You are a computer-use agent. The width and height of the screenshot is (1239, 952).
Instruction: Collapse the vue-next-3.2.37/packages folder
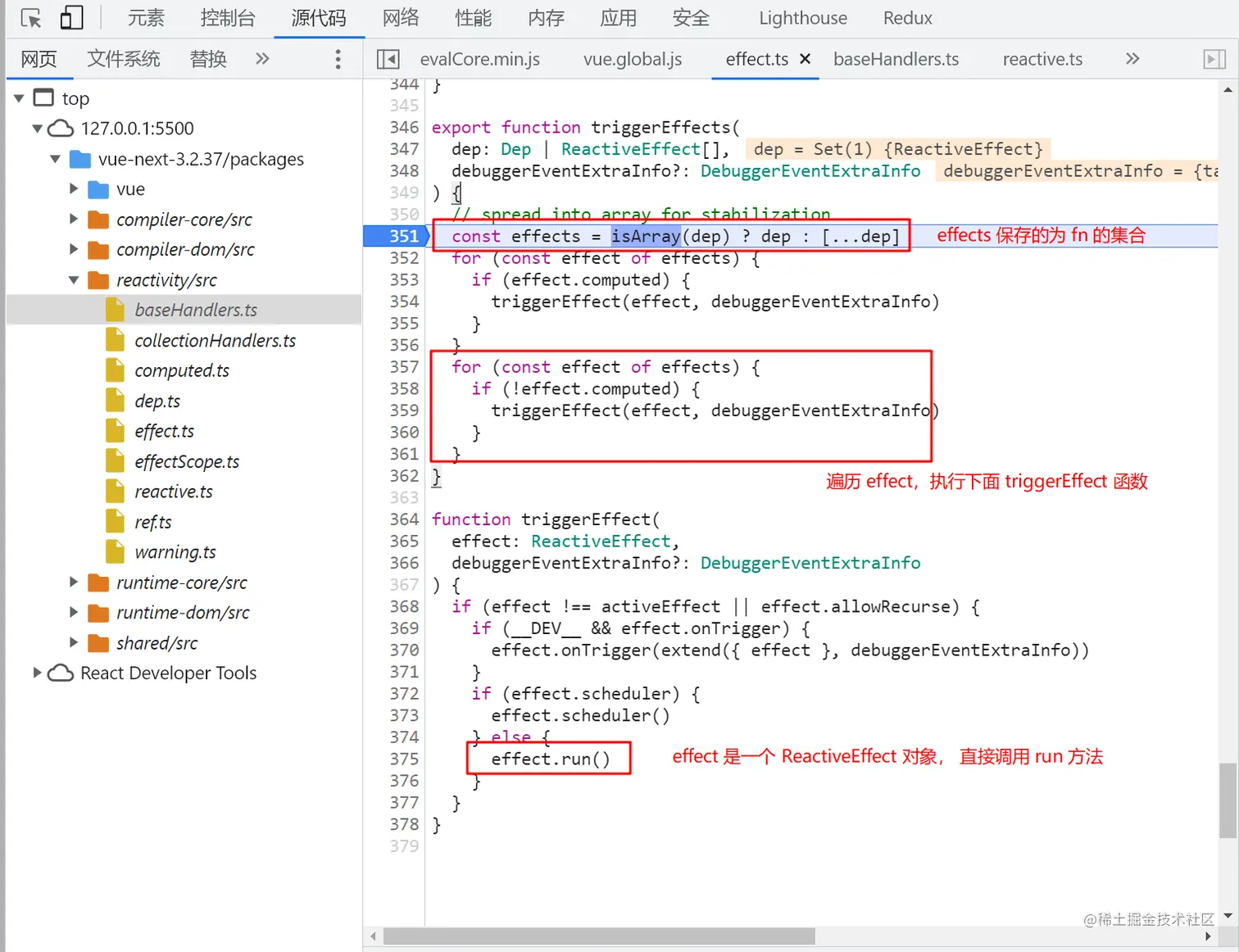(55, 159)
